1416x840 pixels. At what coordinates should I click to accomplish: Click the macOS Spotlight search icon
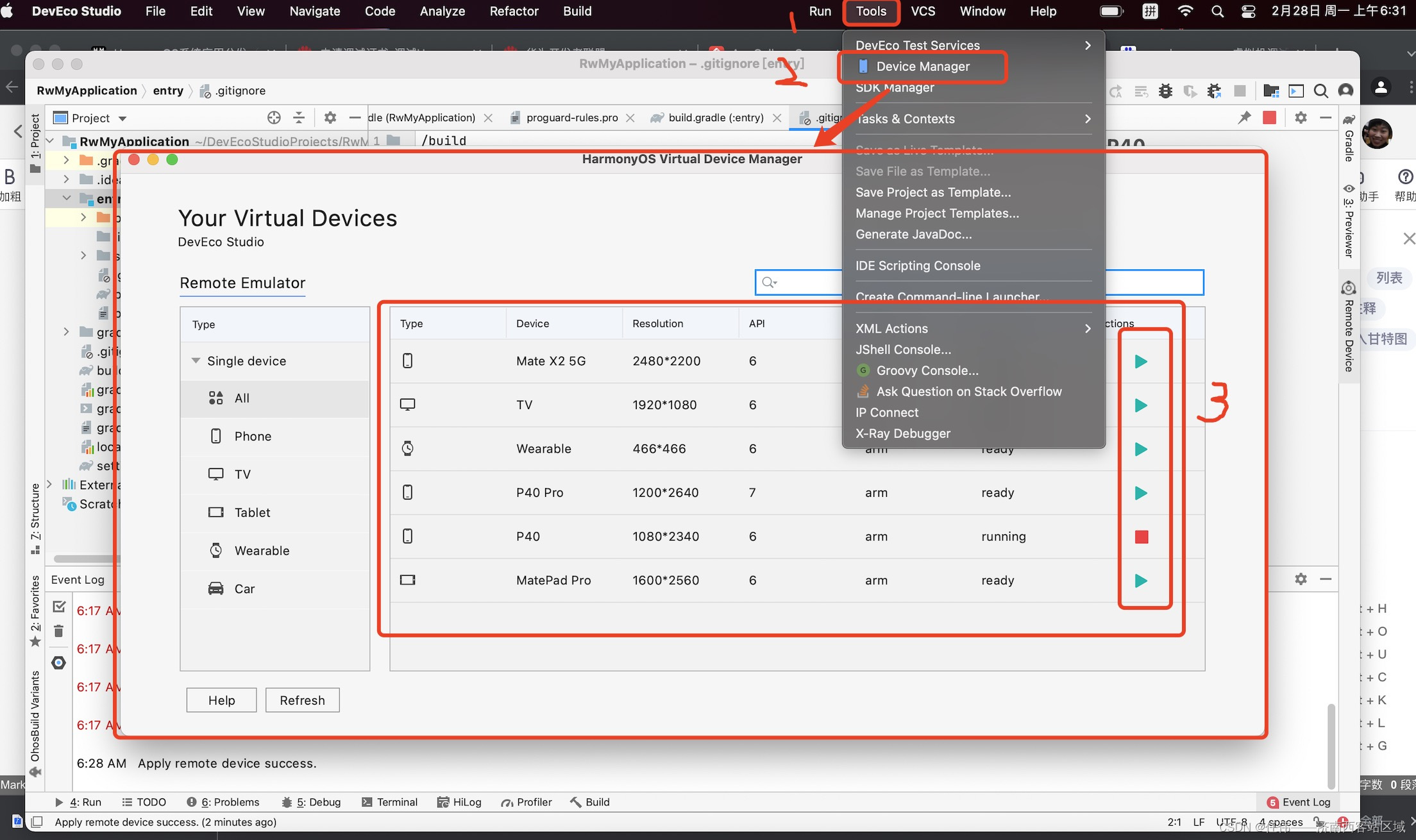(x=1217, y=12)
